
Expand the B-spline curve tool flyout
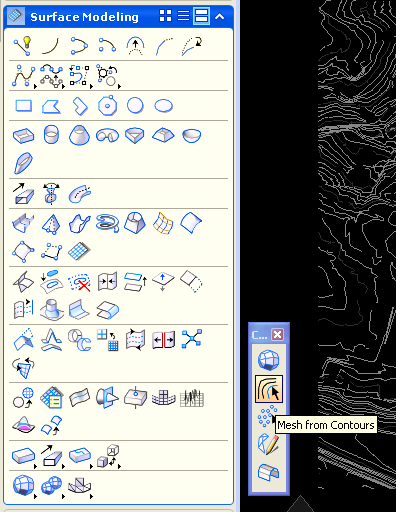pos(35,87)
